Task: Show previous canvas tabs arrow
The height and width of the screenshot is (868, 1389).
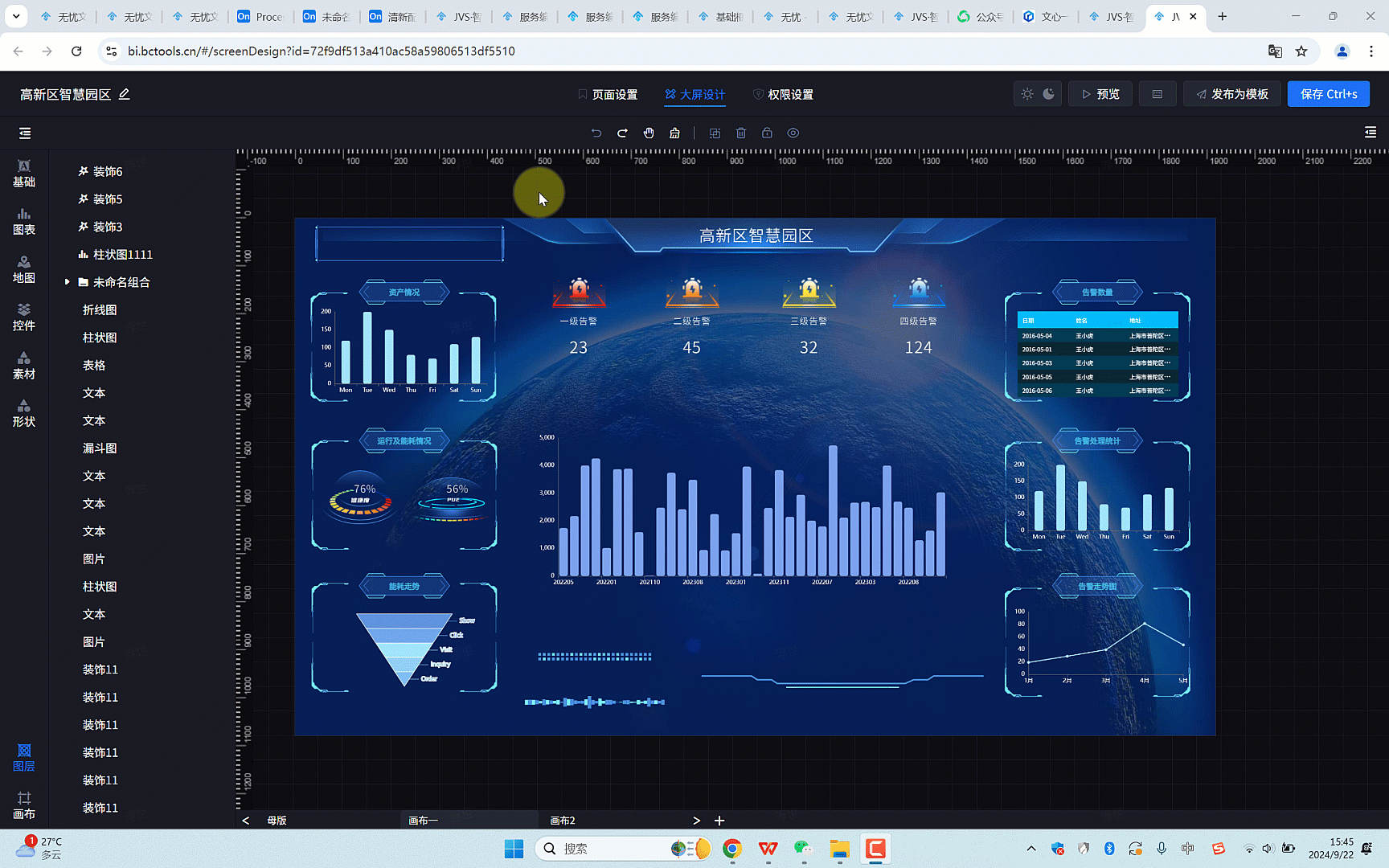Action: point(246,821)
